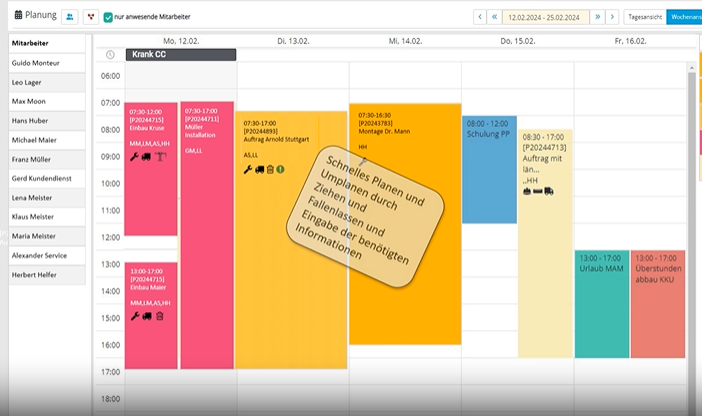Image resolution: width=702 pixels, height=416 pixels.
Task: Click wrench icon in Auftrag Arnold Stuttgart
Action: pos(248,170)
